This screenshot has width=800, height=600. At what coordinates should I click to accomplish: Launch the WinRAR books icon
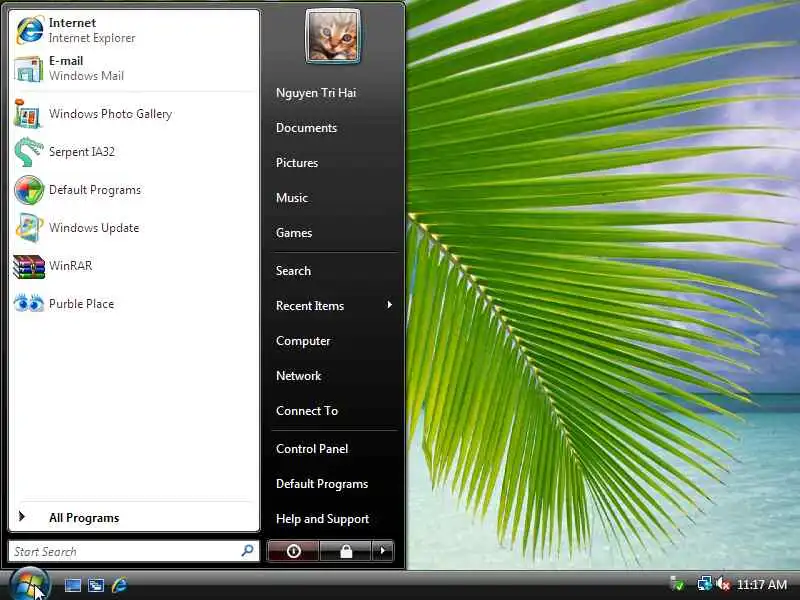click(29, 266)
